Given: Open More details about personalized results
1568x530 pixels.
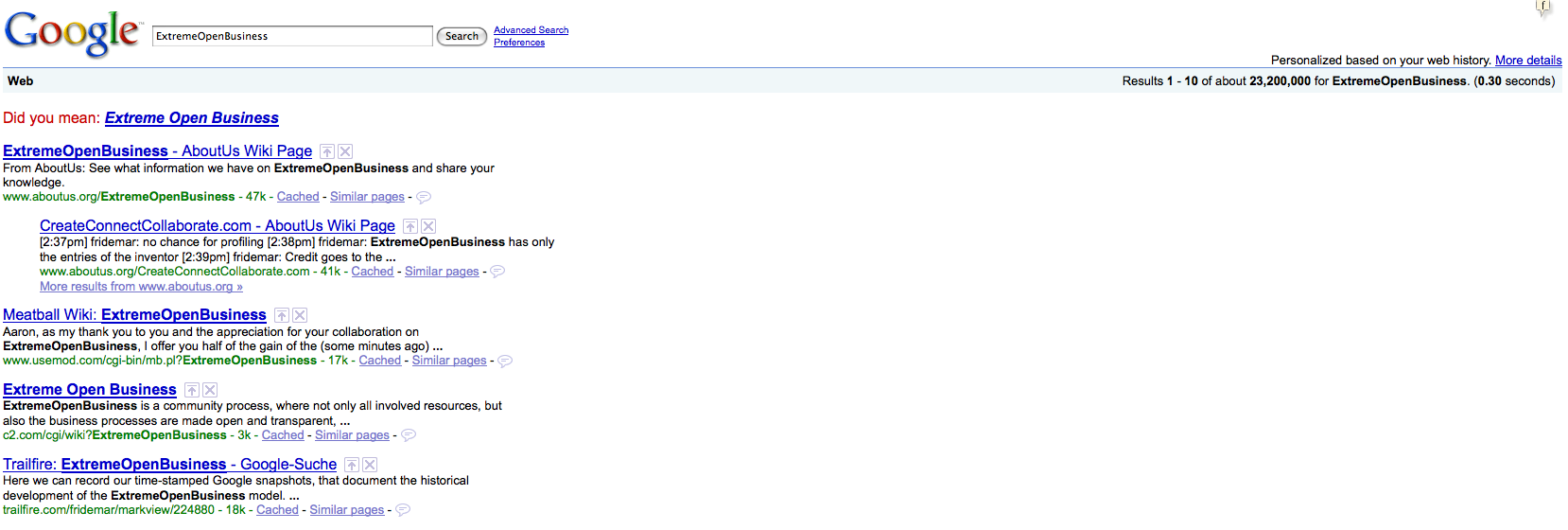Looking at the screenshot, I should point(1527,61).
